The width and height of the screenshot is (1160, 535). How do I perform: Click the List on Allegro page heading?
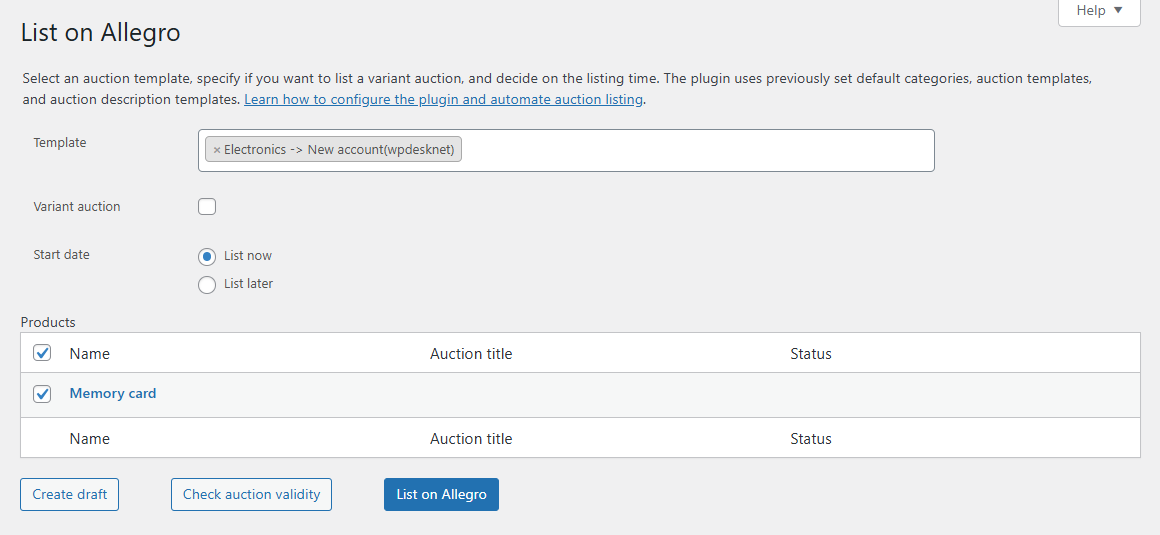tap(101, 33)
